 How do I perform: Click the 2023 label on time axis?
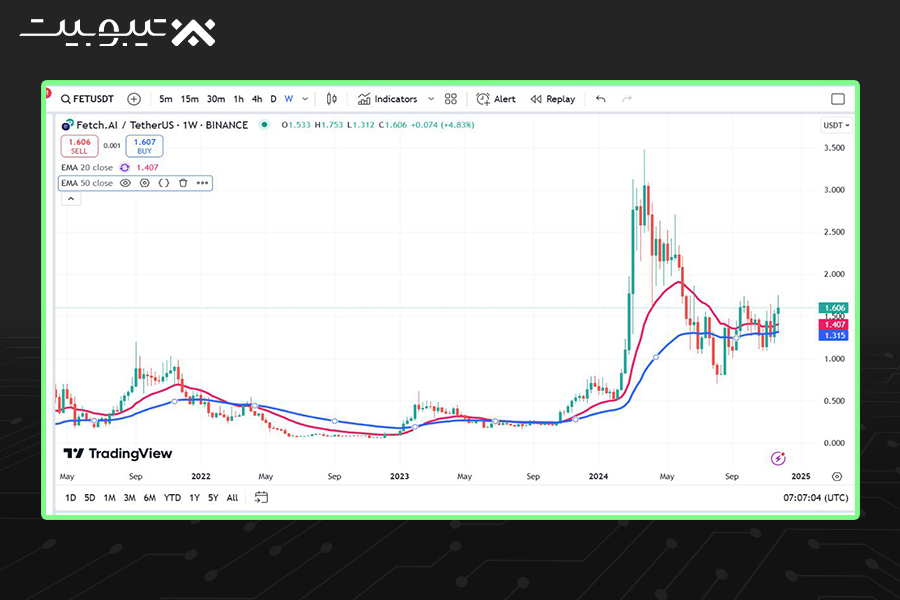(399, 477)
